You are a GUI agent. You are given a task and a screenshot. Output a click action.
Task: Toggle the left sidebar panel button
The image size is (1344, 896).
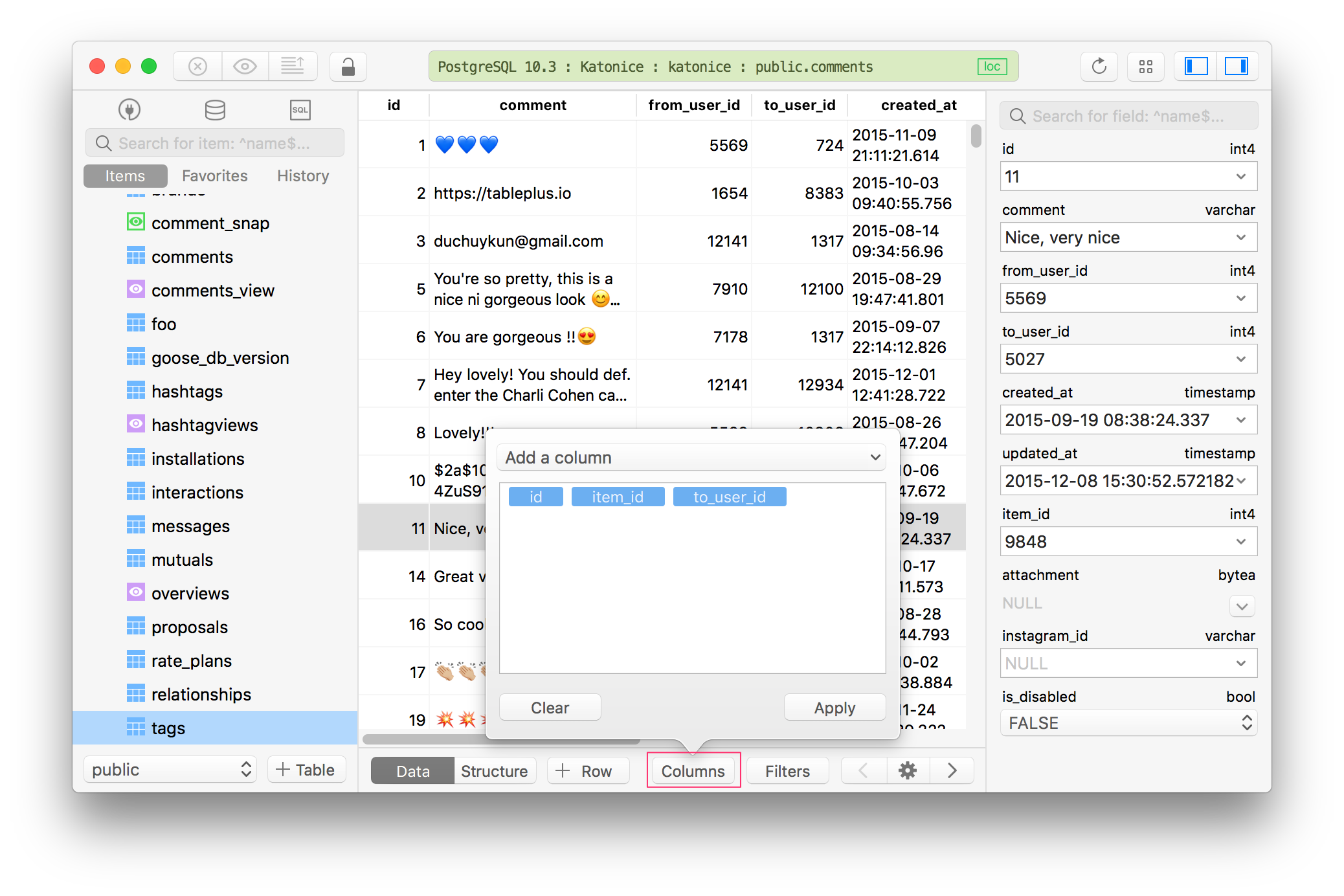pos(1196,67)
